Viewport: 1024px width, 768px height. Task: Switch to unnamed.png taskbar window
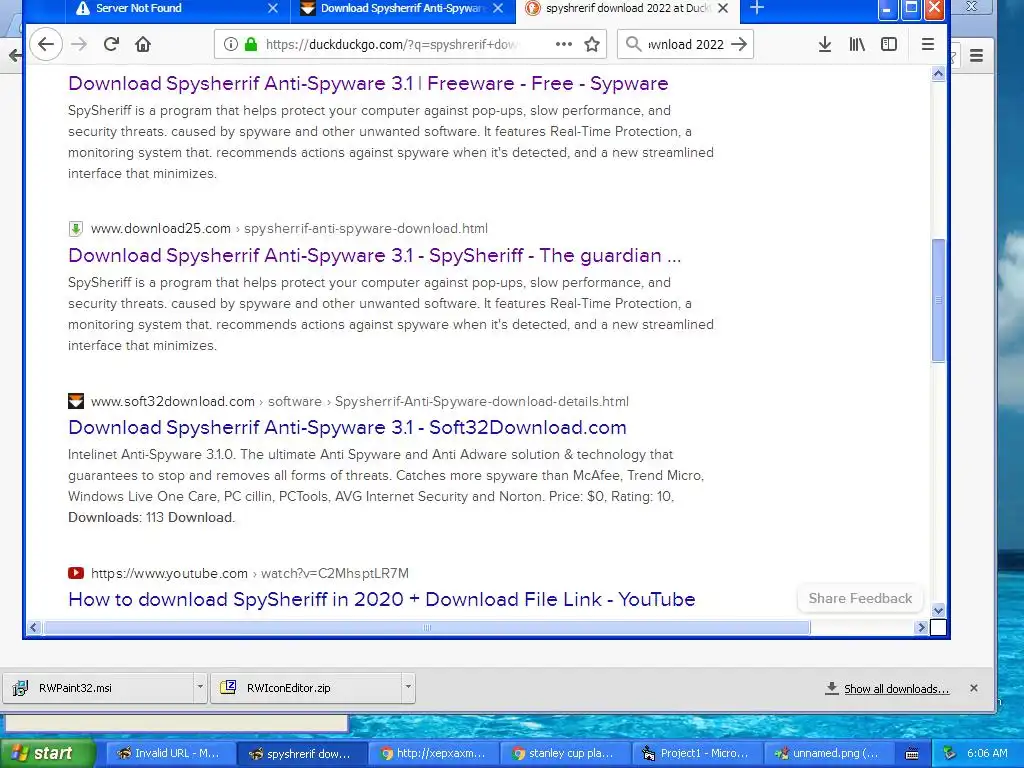click(x=828, y=754)
